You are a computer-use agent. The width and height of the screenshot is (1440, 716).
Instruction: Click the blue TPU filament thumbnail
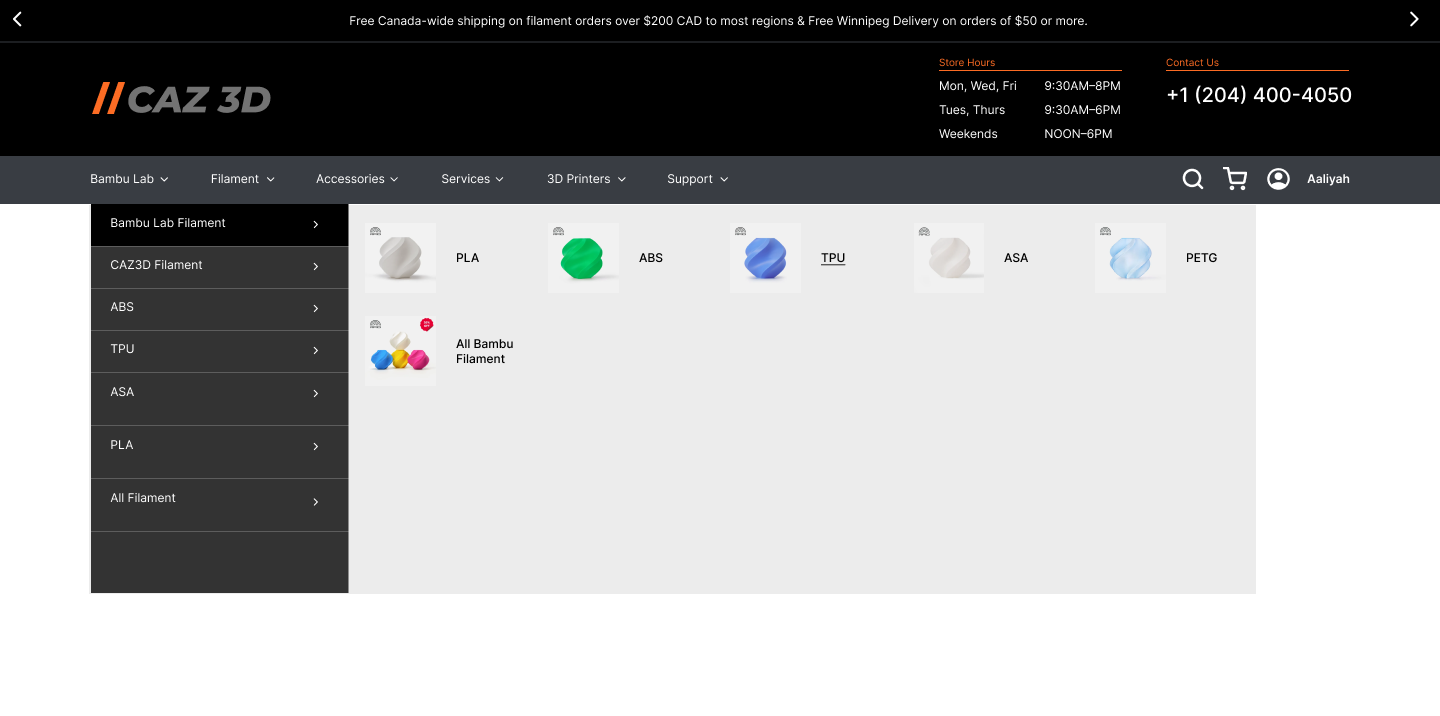[x=765, y=258]
